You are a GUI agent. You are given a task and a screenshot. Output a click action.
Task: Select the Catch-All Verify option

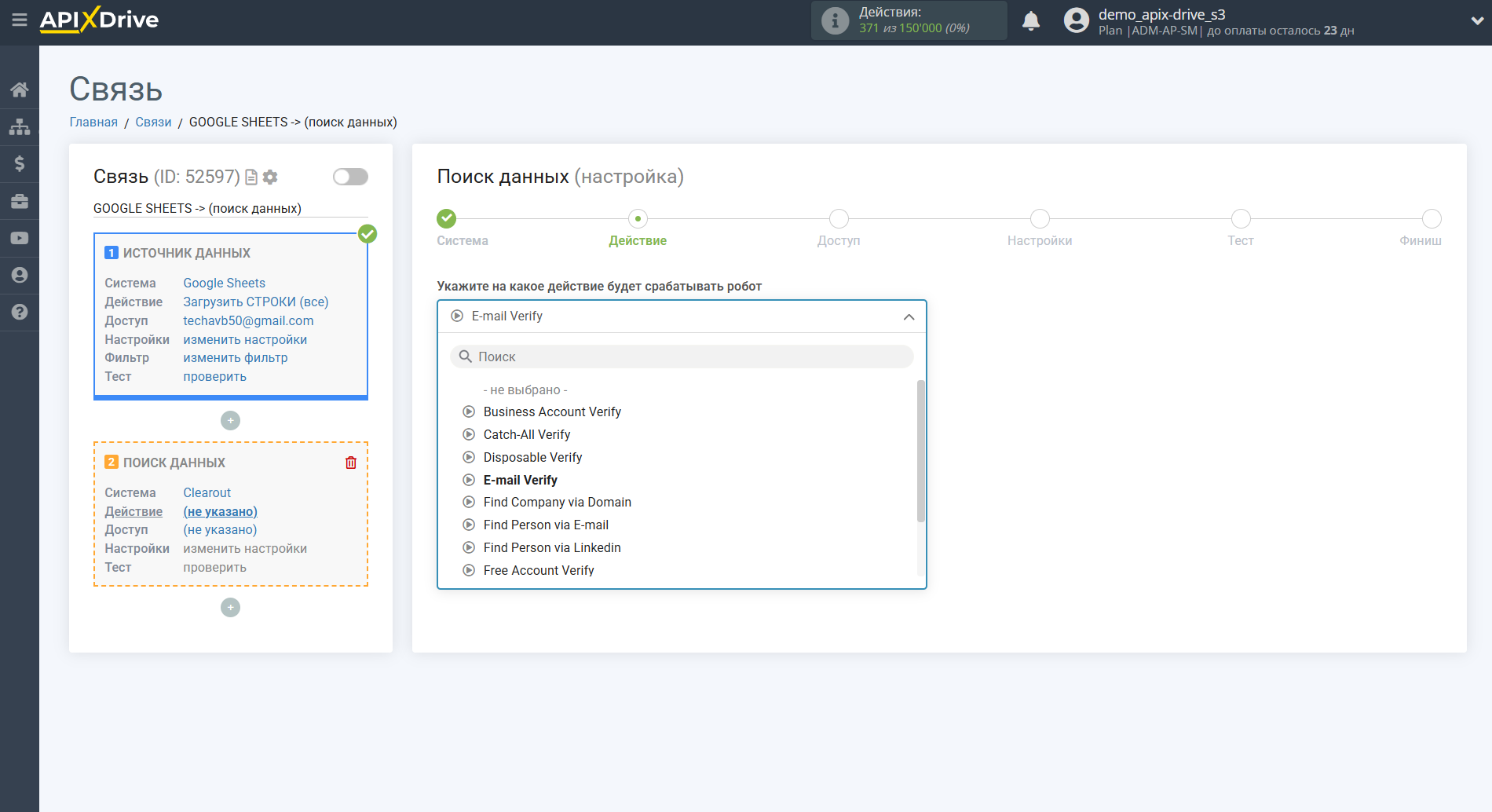click(x=526, y=434)
